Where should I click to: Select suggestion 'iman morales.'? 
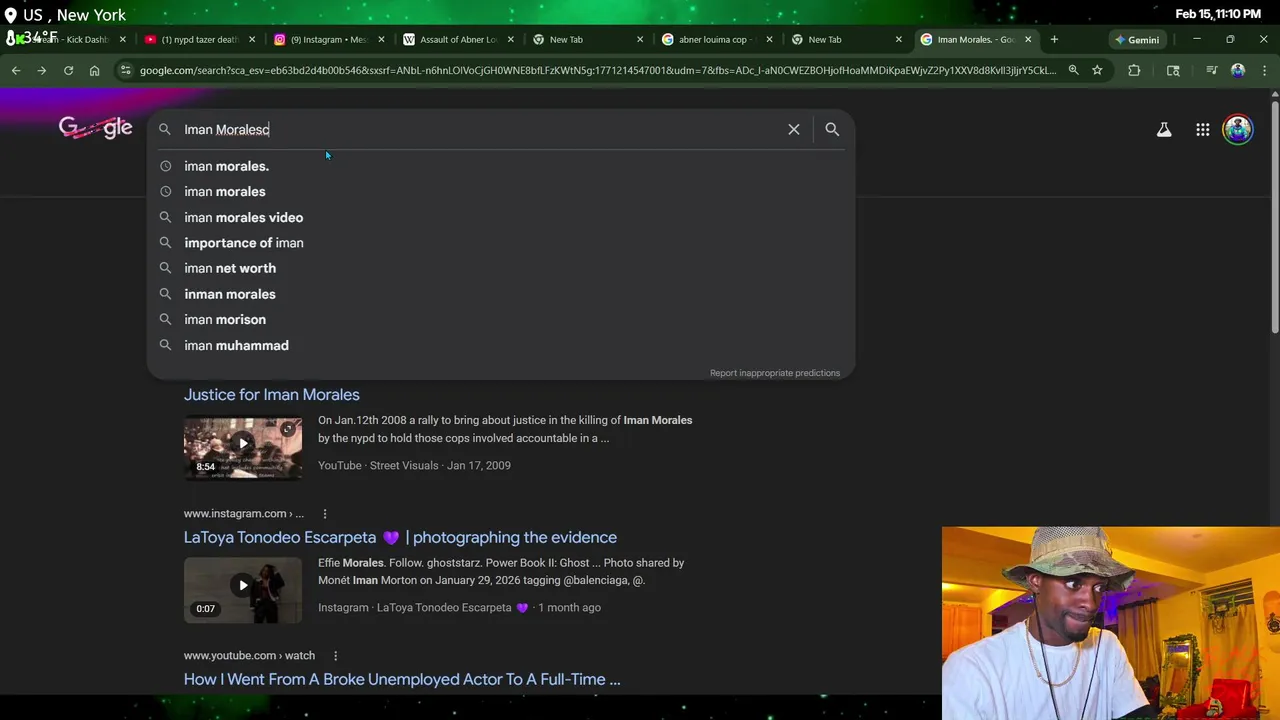click(x=500, y=166)
